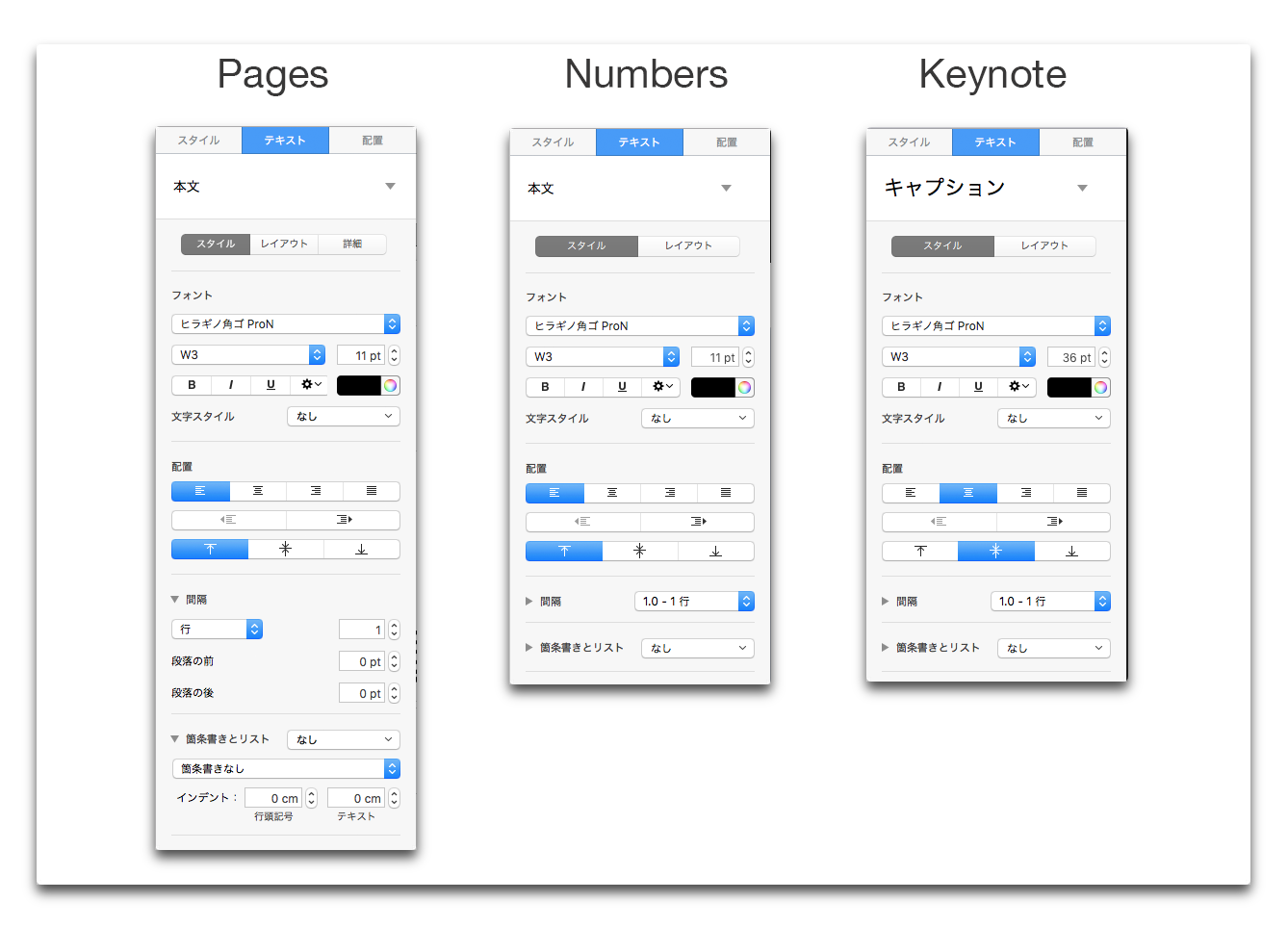
Task: Open color wheel in Keynote panel
Action: pos(1100,387)
